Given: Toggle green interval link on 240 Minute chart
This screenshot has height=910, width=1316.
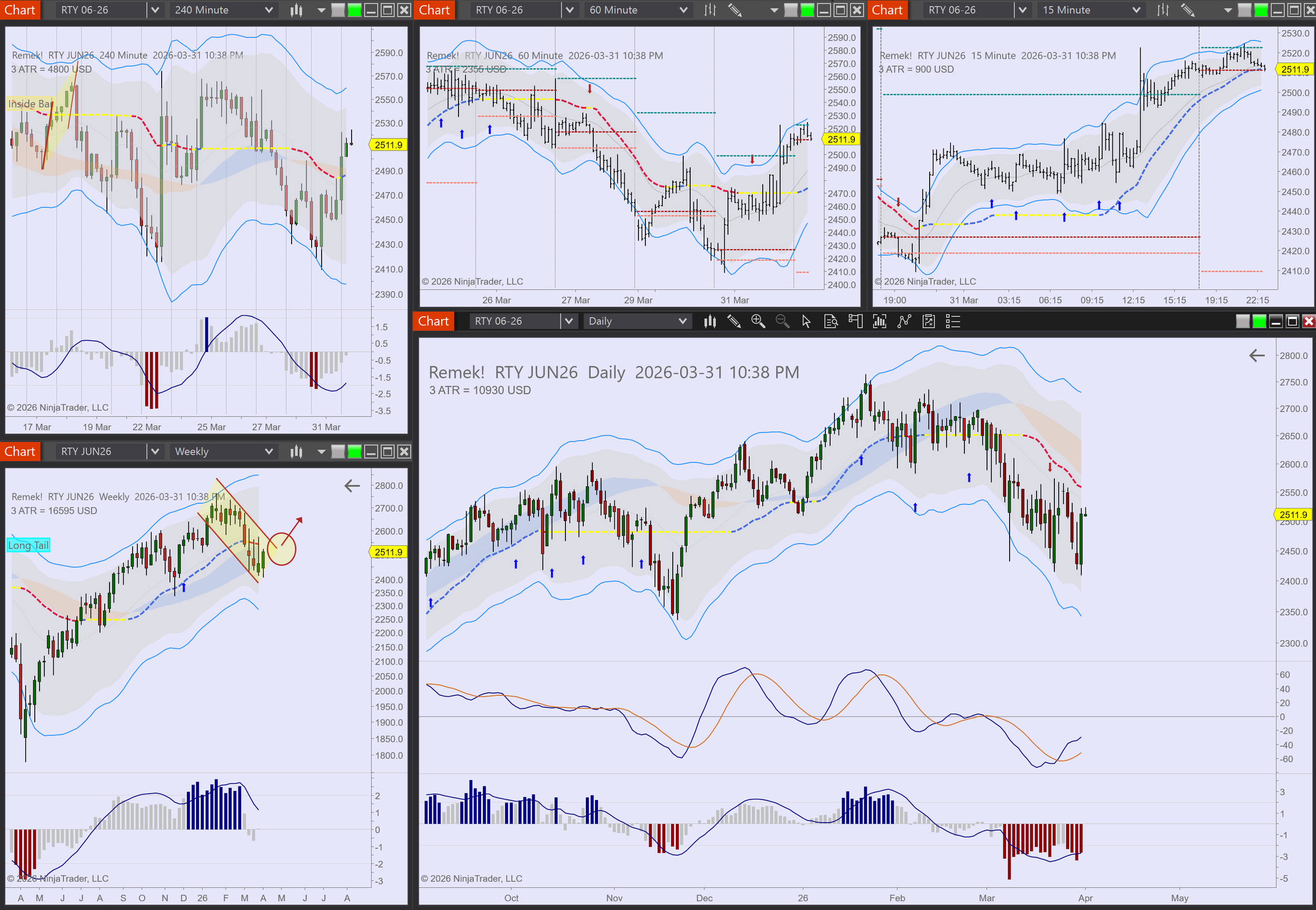Looking at the screenshot, I should tap(355, 9).
